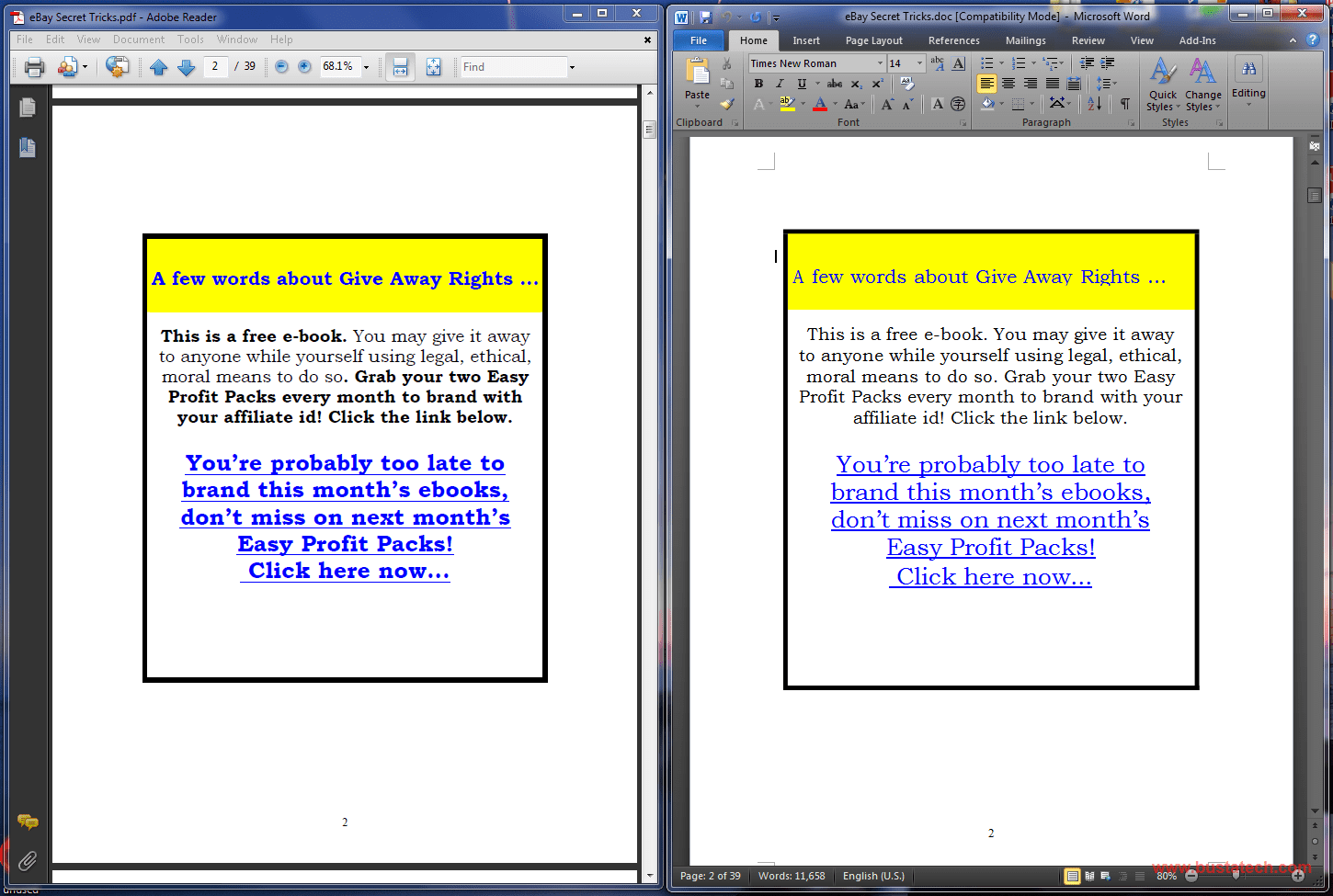1333x896 pixels.
Task: Apply Subscript in Word ribbon
Action: pos(855,84)
